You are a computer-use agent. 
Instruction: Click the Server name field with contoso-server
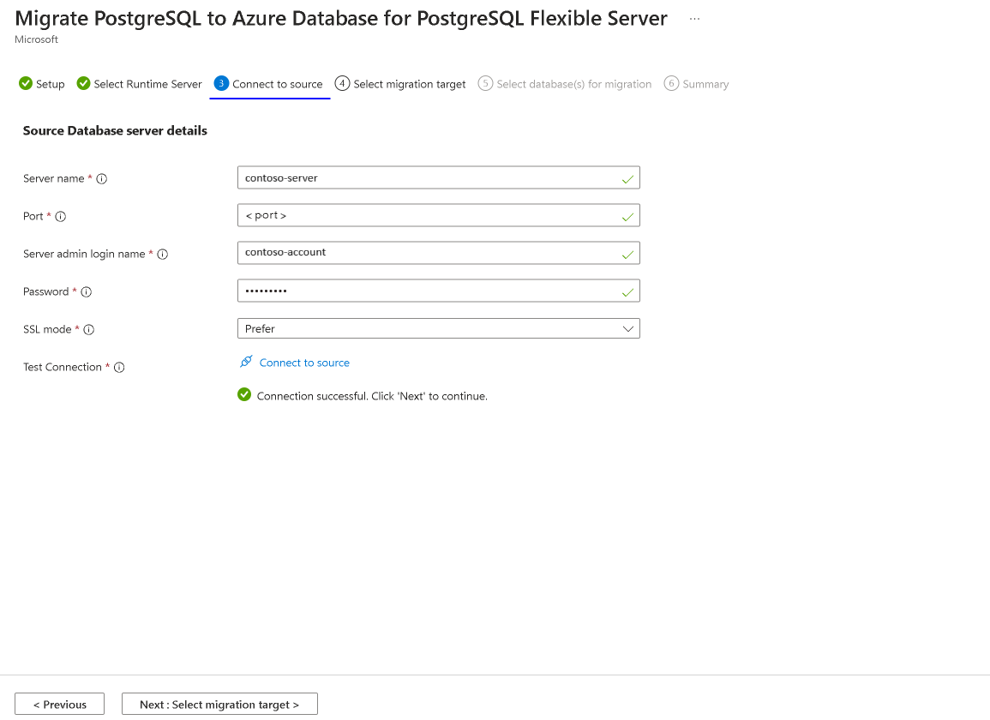[438, 178]
